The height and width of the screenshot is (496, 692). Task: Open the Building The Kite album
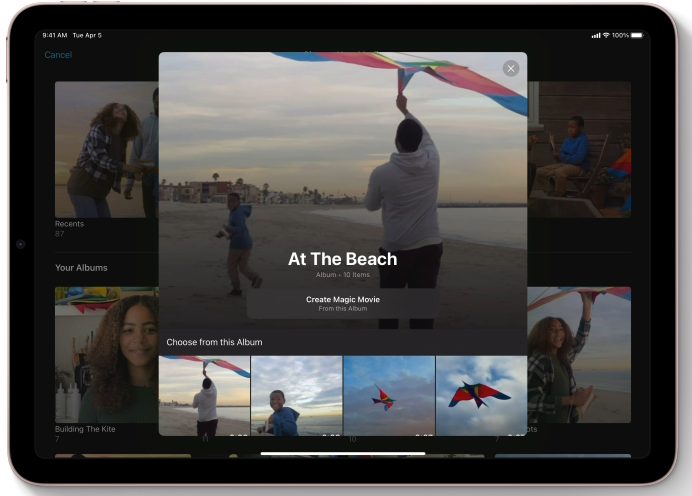click(x=106, y=355)
